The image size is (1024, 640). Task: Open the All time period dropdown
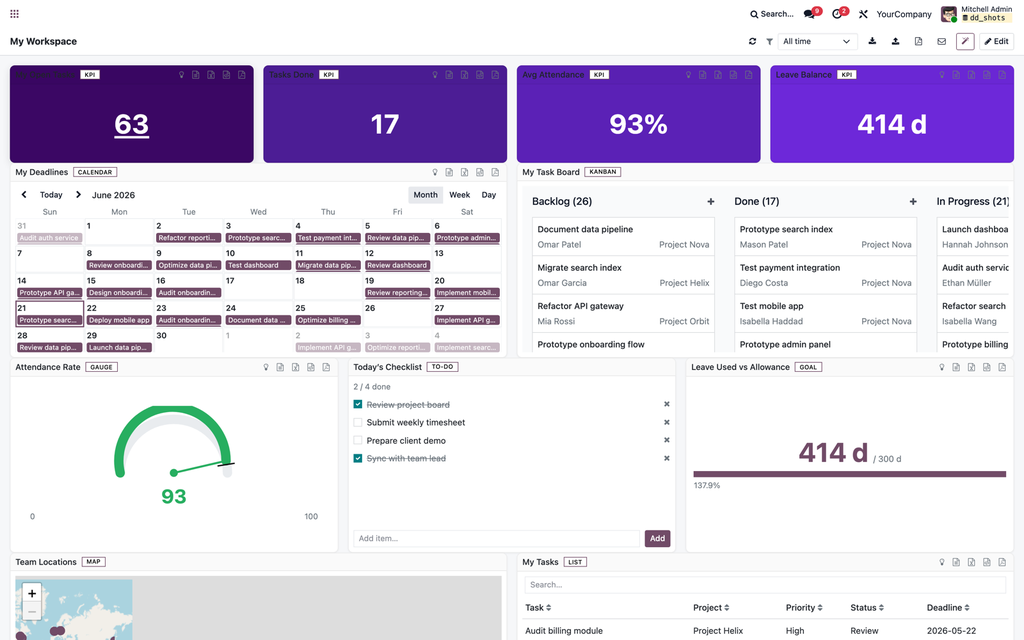click(816, 41)
